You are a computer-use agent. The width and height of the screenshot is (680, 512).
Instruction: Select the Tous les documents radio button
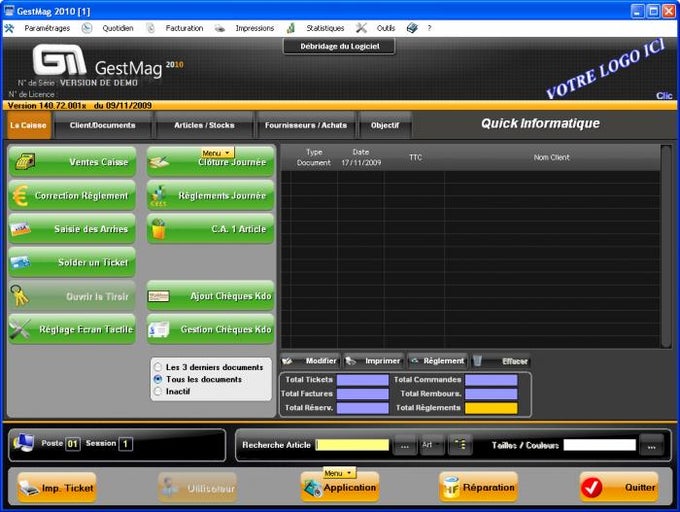(158, 379)
